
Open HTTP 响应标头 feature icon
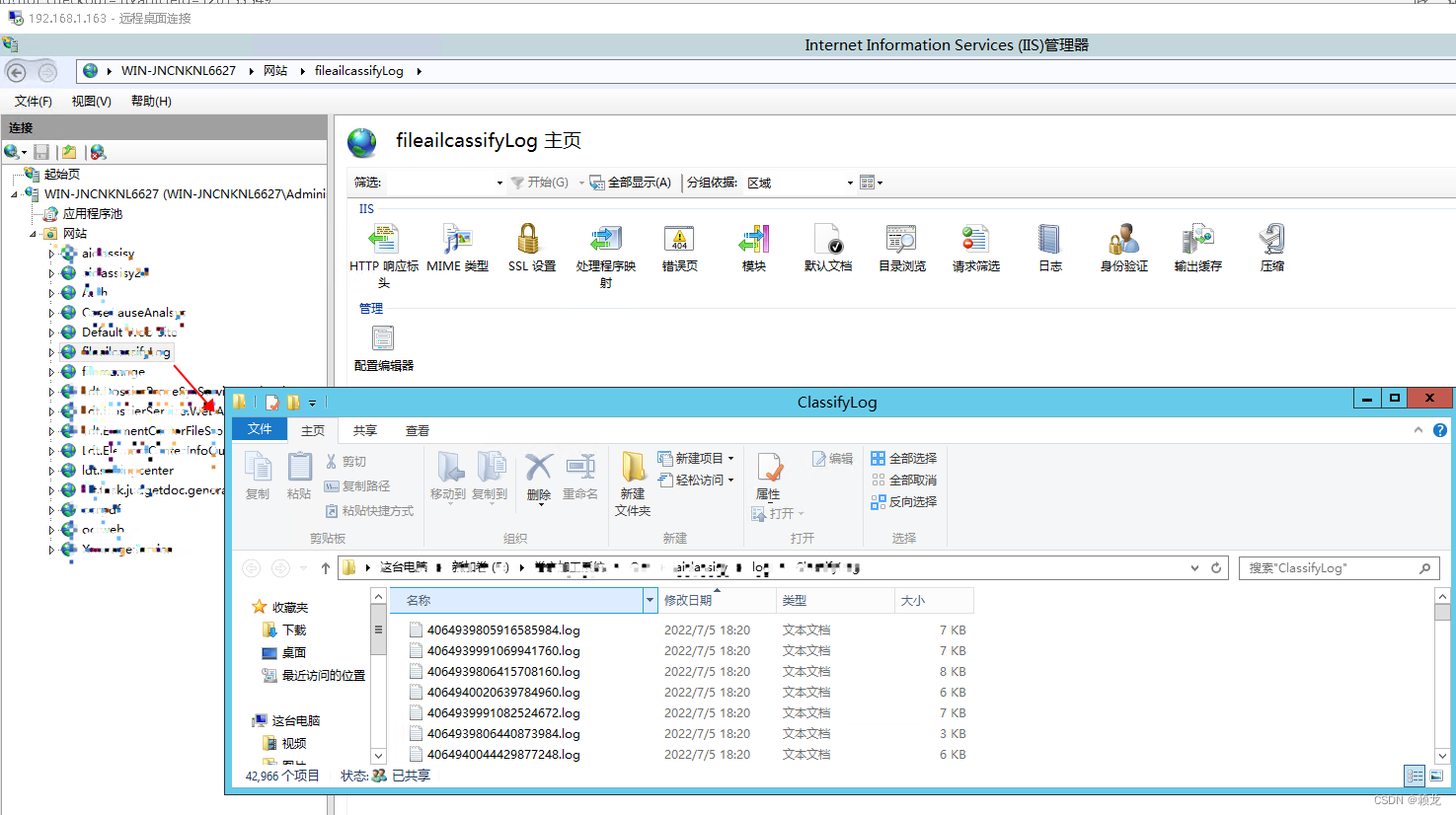[383, 239]
